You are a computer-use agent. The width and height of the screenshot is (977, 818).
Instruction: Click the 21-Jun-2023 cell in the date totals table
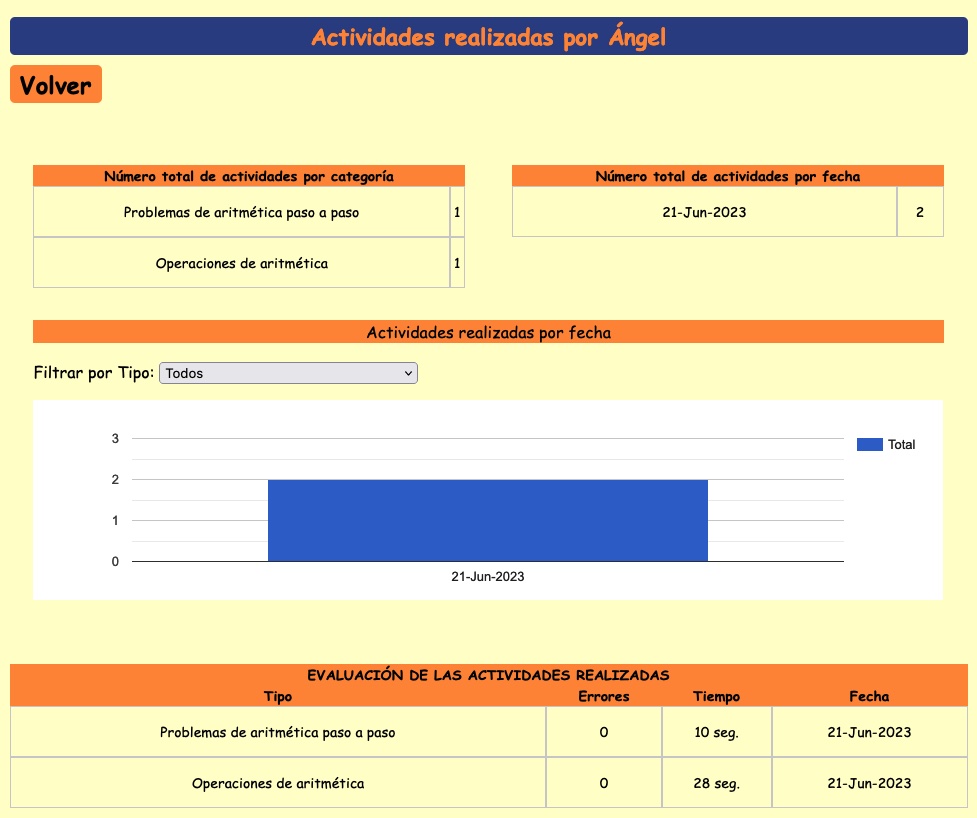coord(704,212)
